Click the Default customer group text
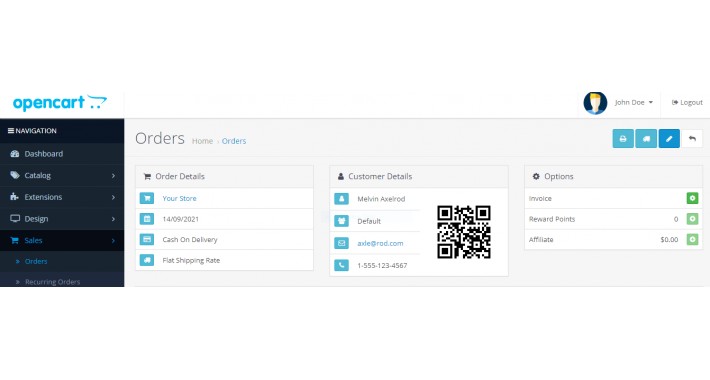This screenshot has width=710, height=380. coord(369,221)
